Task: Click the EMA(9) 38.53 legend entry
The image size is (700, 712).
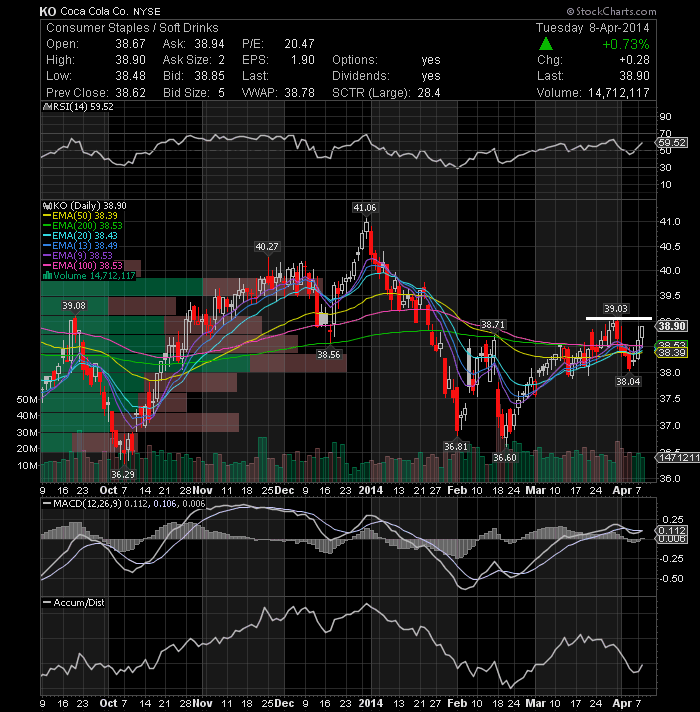Action: pos(78,256)
